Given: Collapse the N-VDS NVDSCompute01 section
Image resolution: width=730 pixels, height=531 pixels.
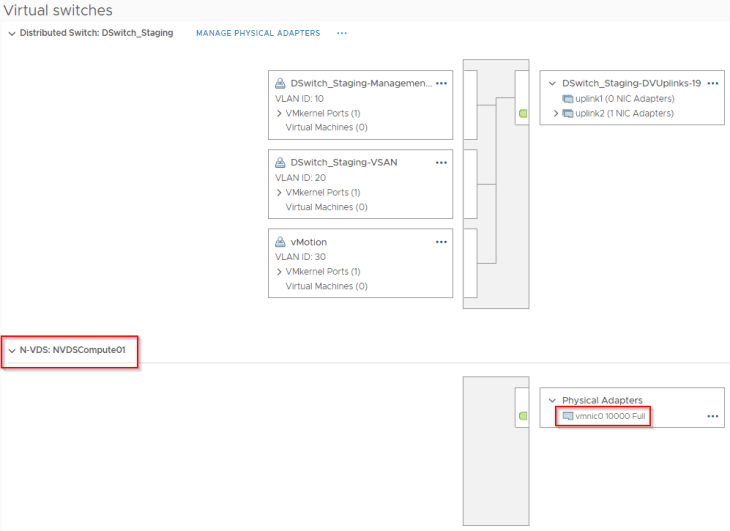Looking at the screenshot, I should tap(12, 351).
